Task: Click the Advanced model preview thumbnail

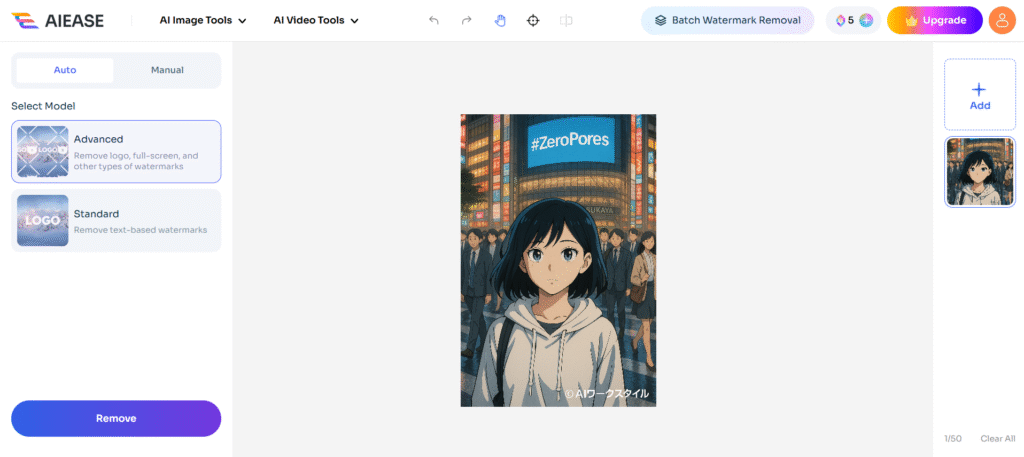Action: 42,151
